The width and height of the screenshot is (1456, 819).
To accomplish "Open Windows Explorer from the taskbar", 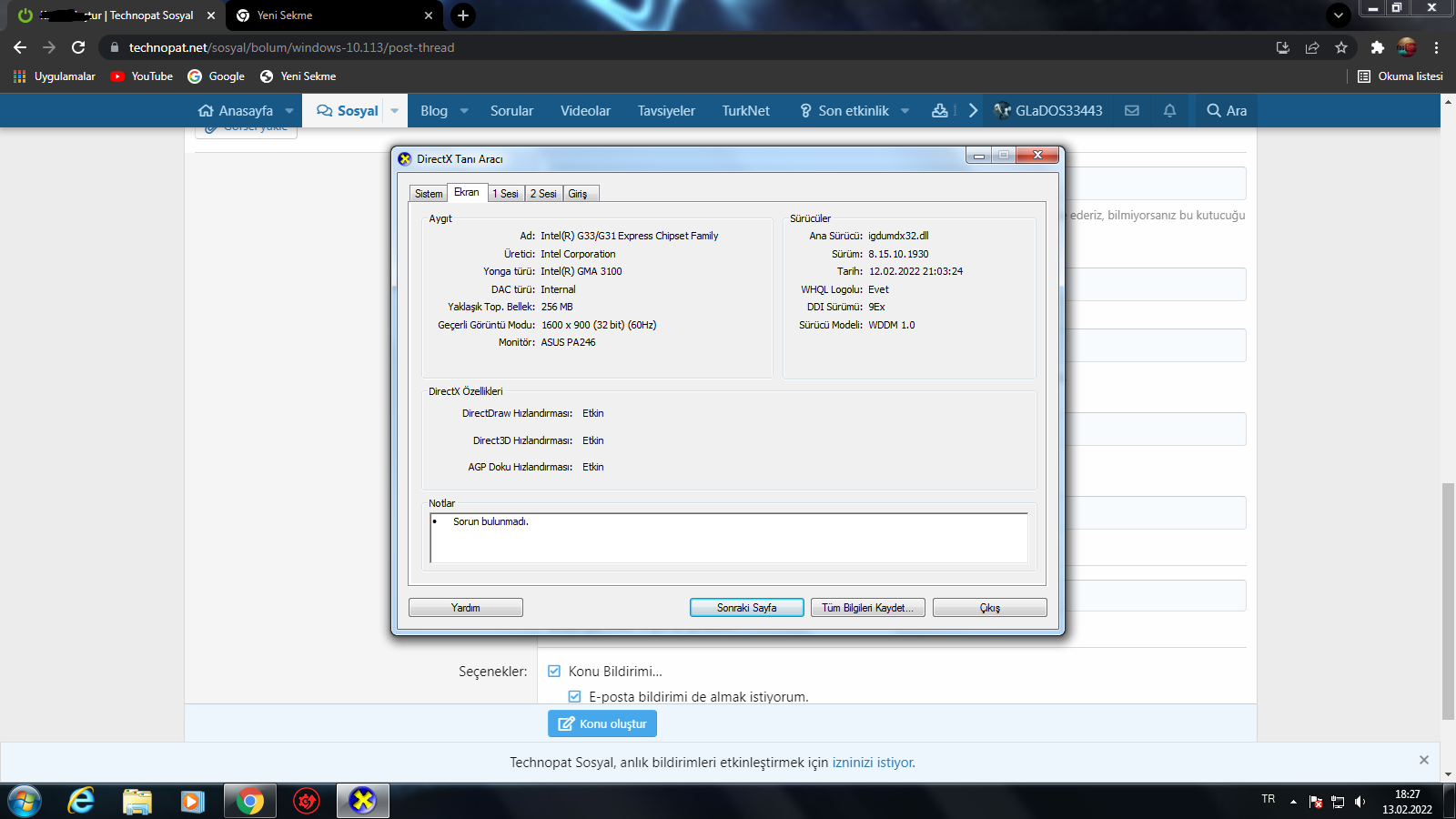I will tap(137, 801).
